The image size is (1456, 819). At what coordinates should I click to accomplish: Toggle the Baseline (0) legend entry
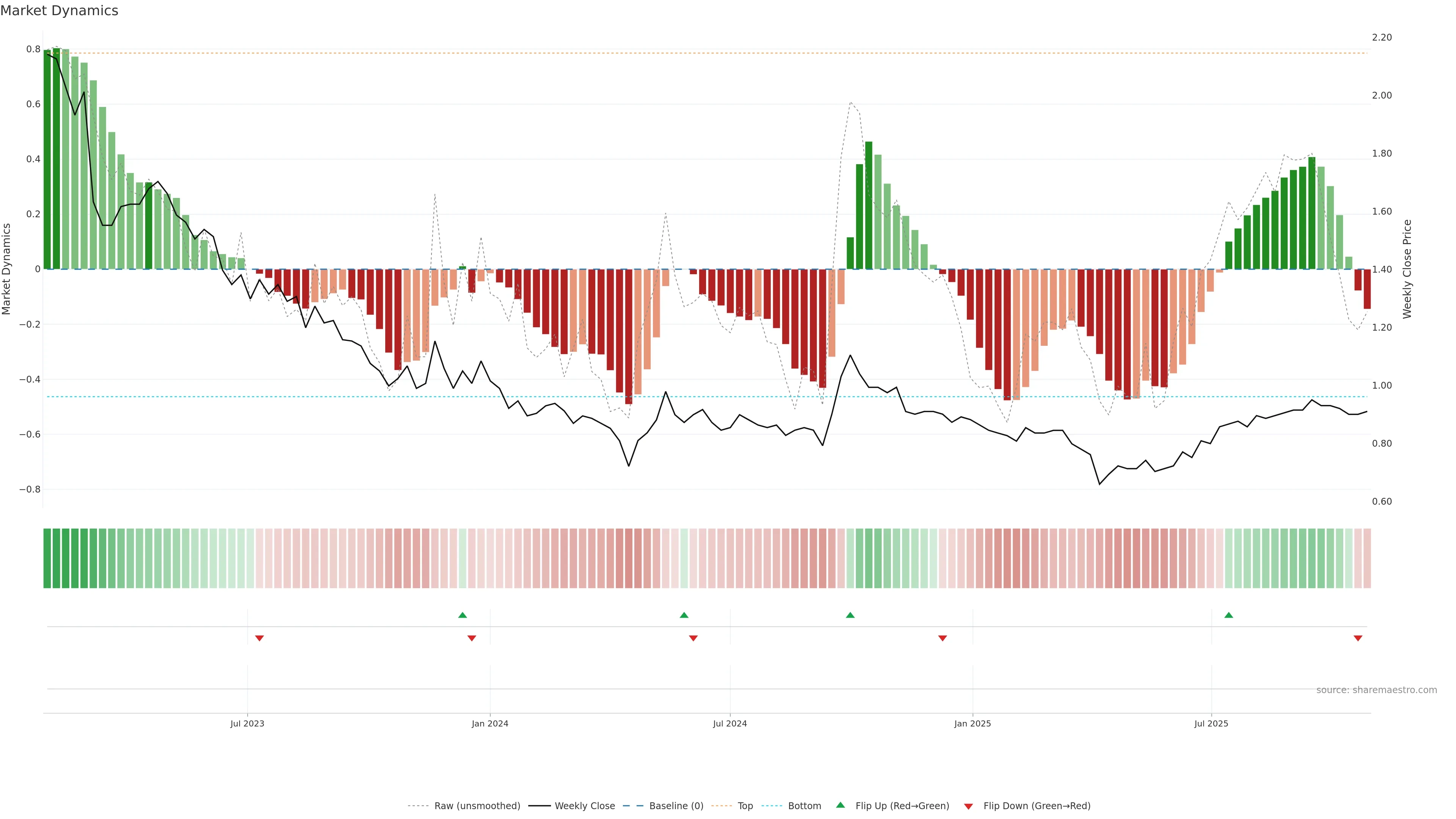coord(676,806)
